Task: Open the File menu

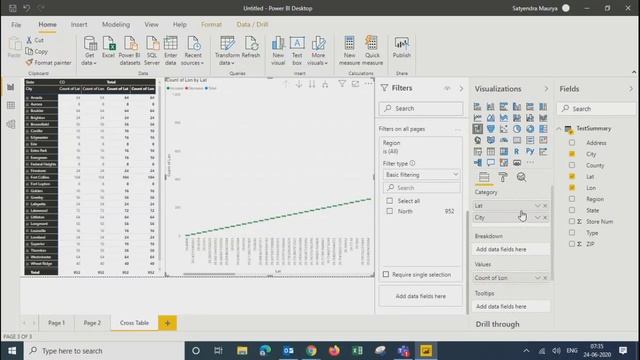Action: (16, 24)
